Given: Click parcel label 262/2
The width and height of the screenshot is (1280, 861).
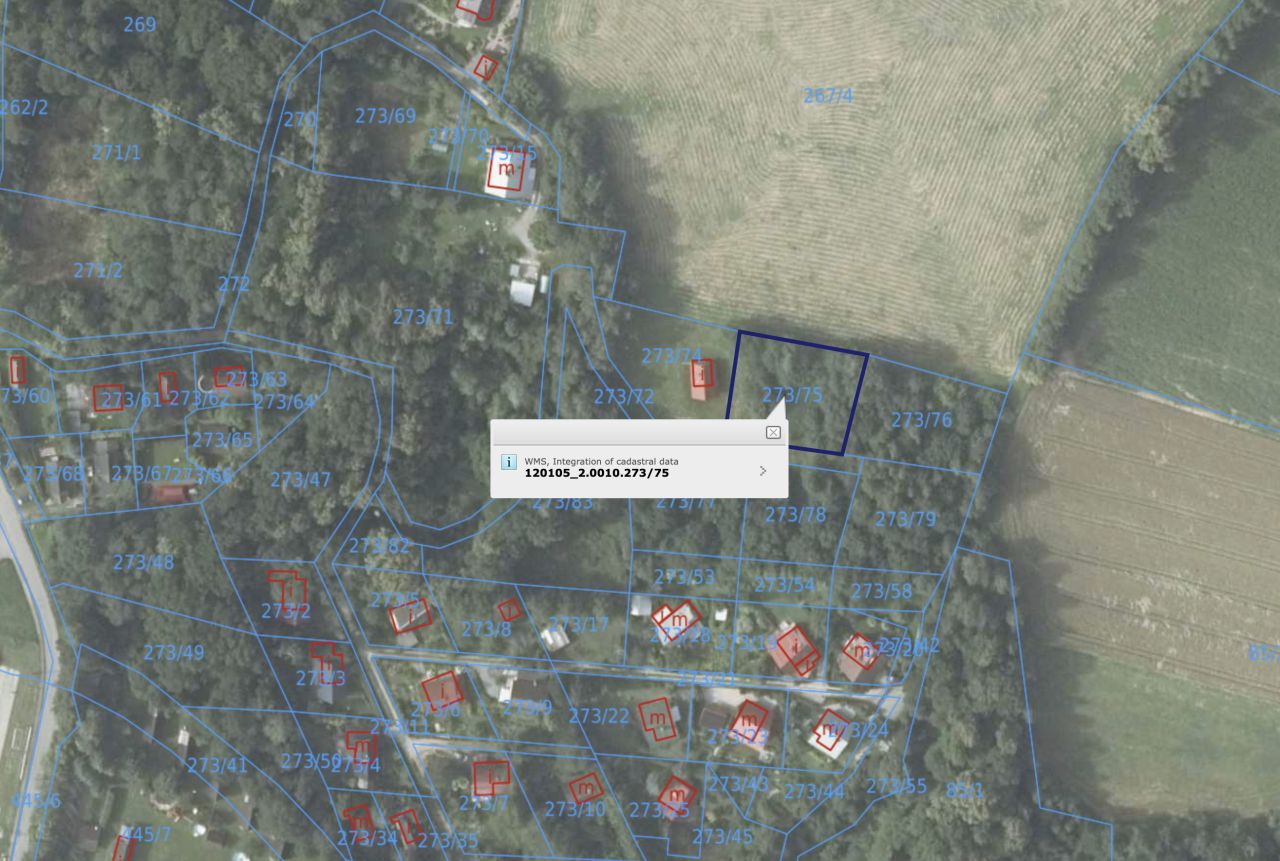Looking at the screenshot, I should point(22,107).
